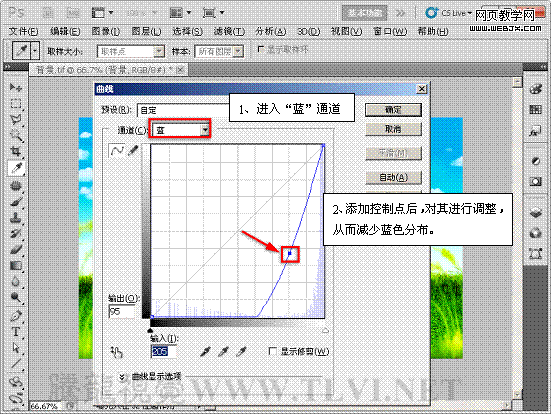Open the Channels panel icon
Image resolution: width=551 pixels, height=414 pixels.
tap(536, 233)
